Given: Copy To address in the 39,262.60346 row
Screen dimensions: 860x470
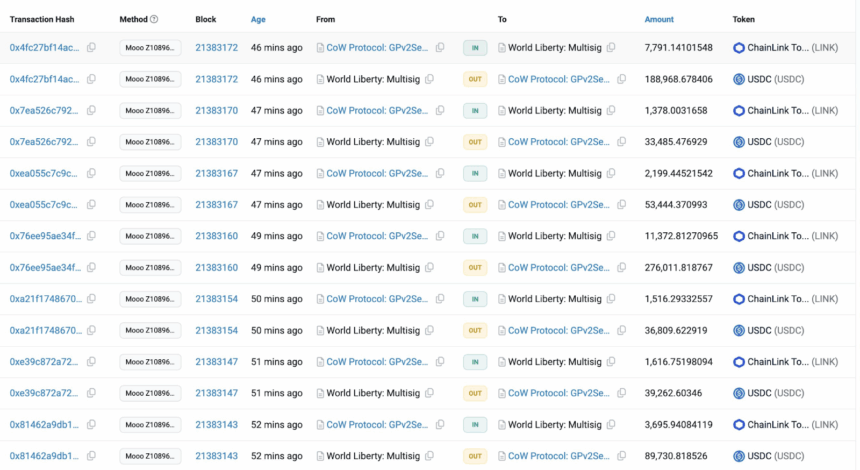Looking at the screenshot, I should click(x=621, y=393).
